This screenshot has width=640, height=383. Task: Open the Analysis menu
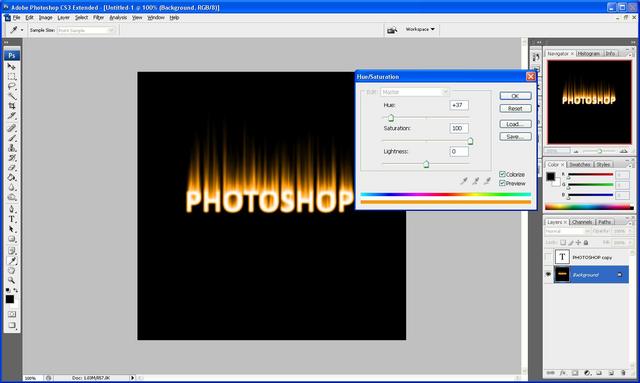(118, 18)
